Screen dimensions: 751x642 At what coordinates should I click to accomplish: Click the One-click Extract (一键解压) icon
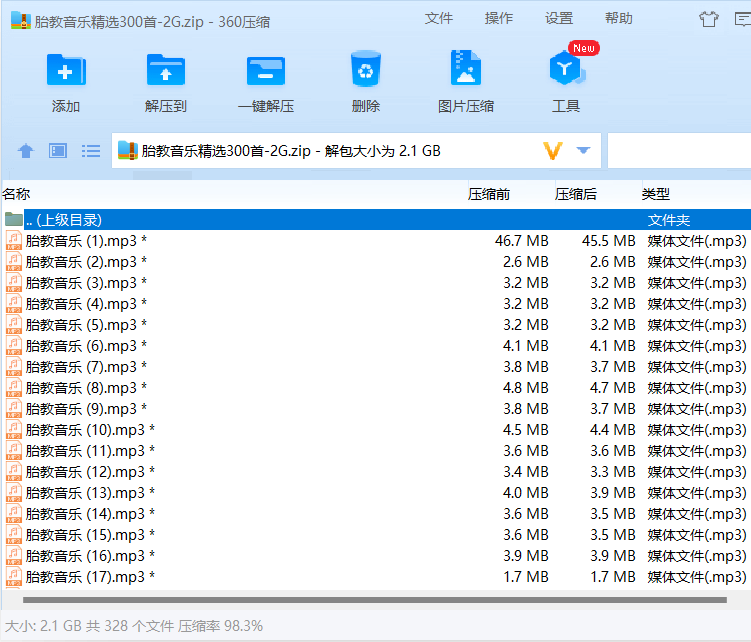[x=266, y=72]
